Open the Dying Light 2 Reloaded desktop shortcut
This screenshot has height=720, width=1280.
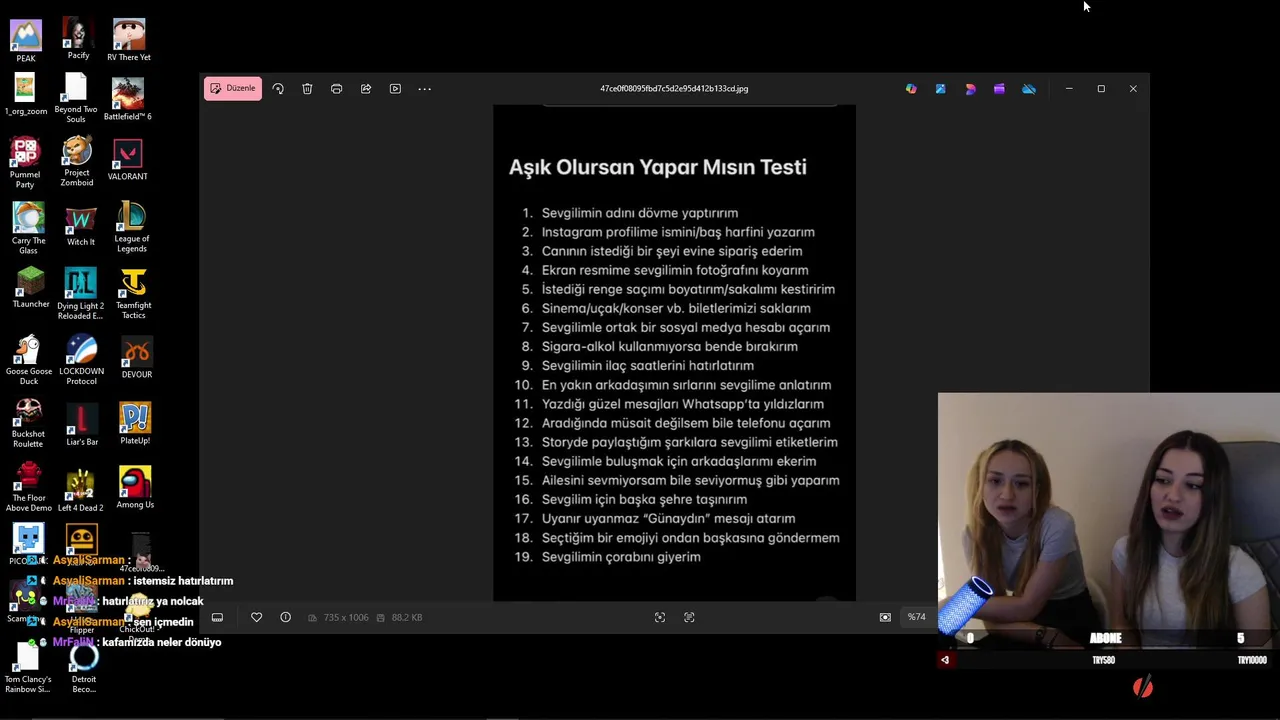(x=80, y=294)
